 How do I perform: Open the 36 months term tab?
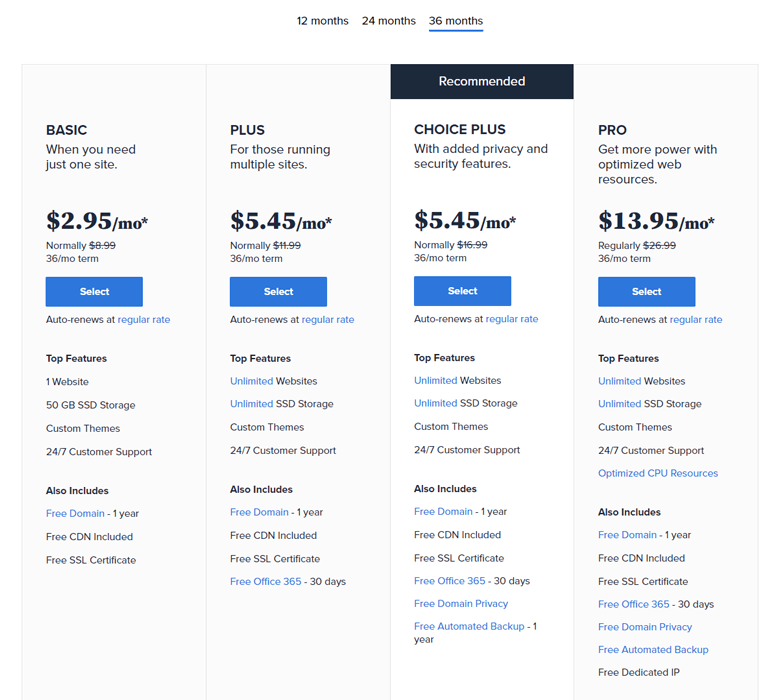(x=456, y=21)
